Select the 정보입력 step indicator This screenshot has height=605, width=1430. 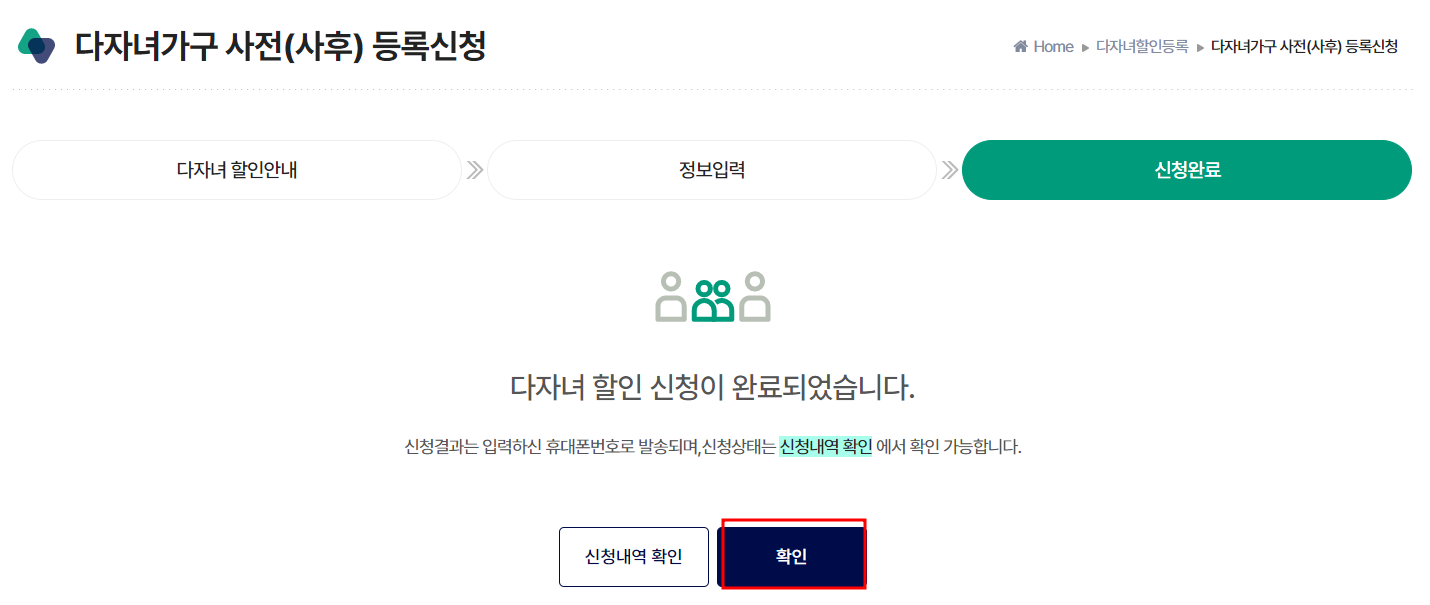pos(711,170)
